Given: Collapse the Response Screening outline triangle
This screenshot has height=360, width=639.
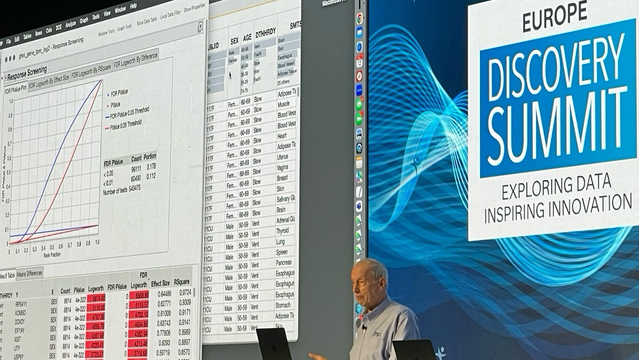Looking at the screenshot, I should pos(5,77).
